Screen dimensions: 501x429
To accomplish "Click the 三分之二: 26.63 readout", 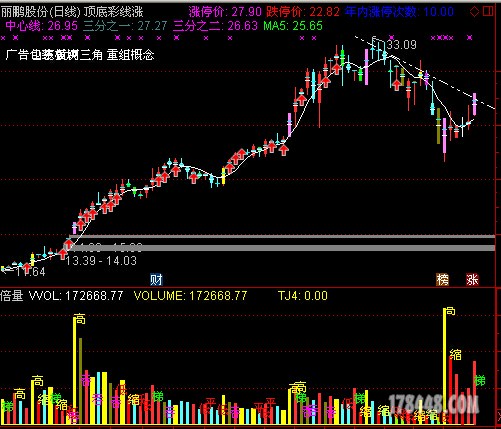I will [215, 26].
